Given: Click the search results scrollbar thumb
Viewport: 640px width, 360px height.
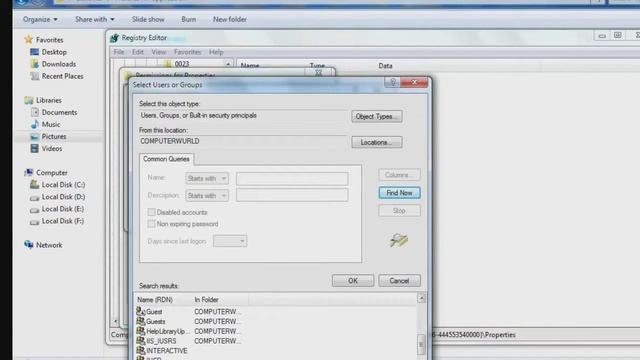Looking at the screenshot, I should click(421, 344).
